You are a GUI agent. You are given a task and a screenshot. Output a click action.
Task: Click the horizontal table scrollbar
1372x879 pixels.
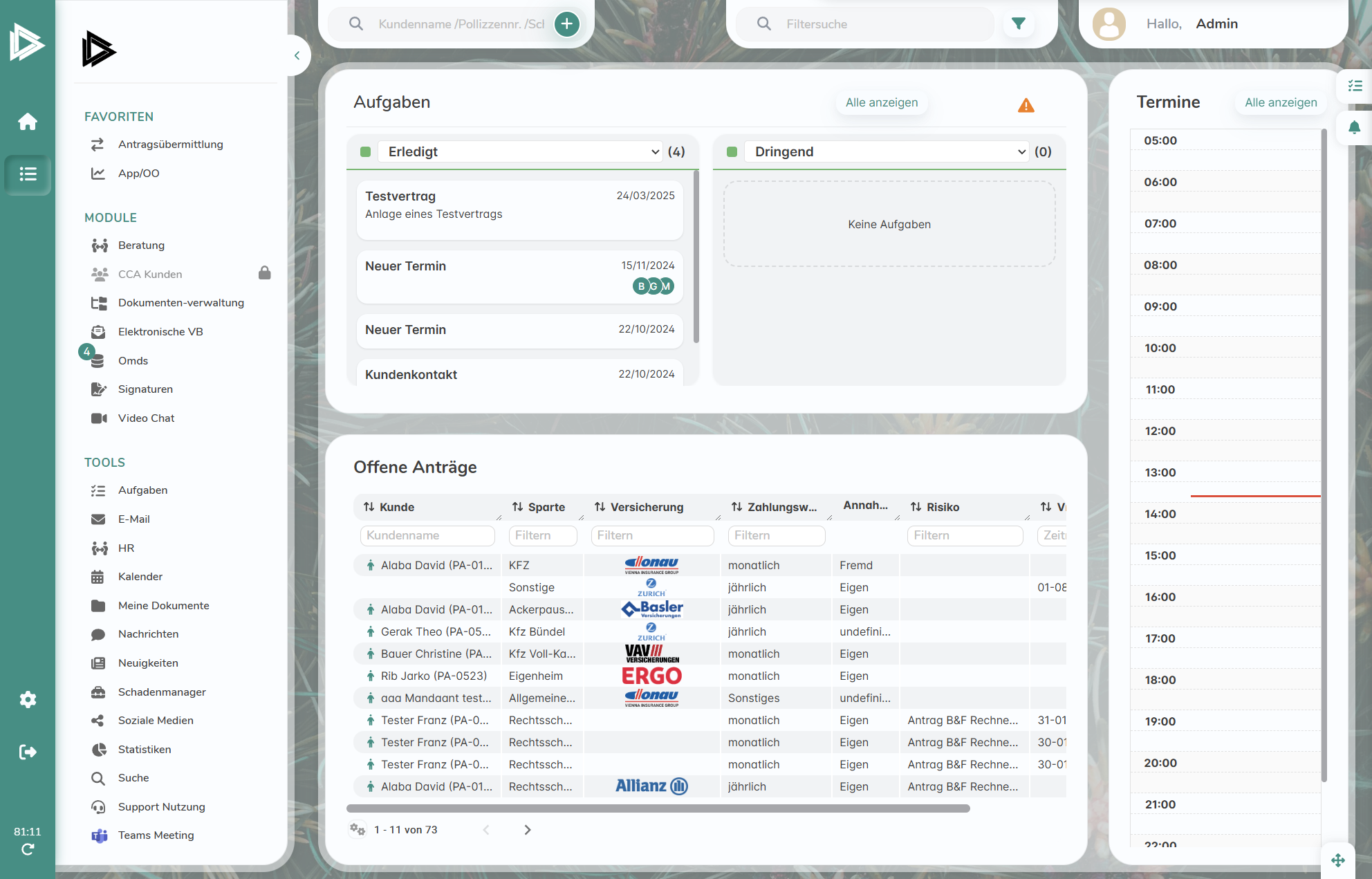[657, 808]
